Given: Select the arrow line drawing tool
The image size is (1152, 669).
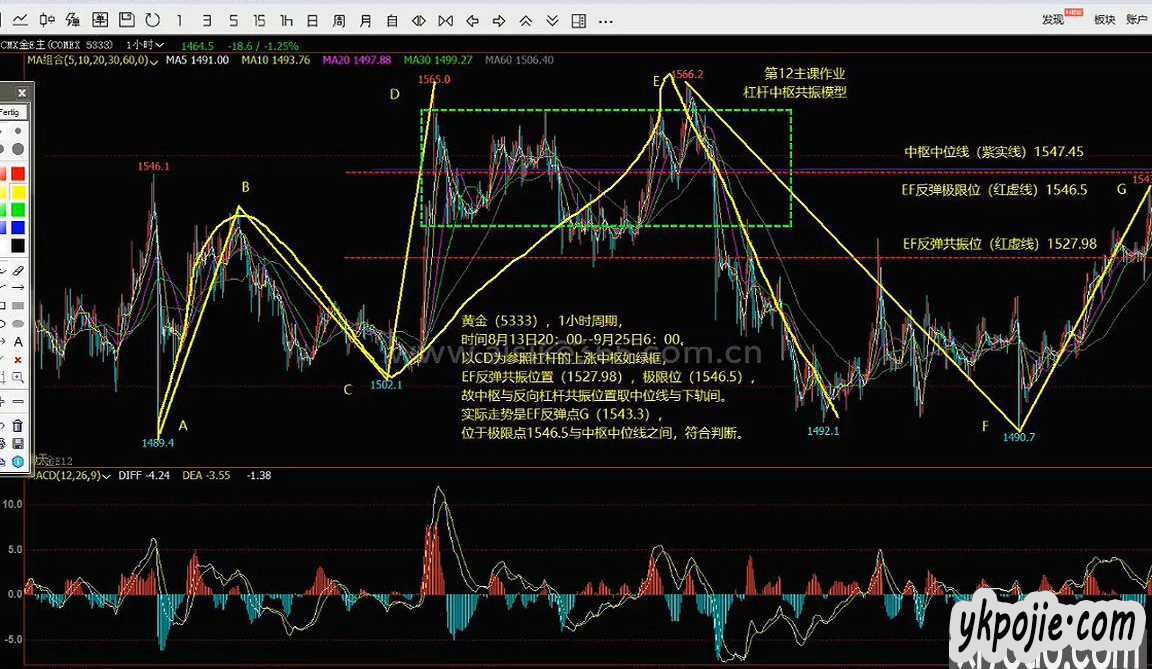Looking at the screenshot, I should (18, 288).
